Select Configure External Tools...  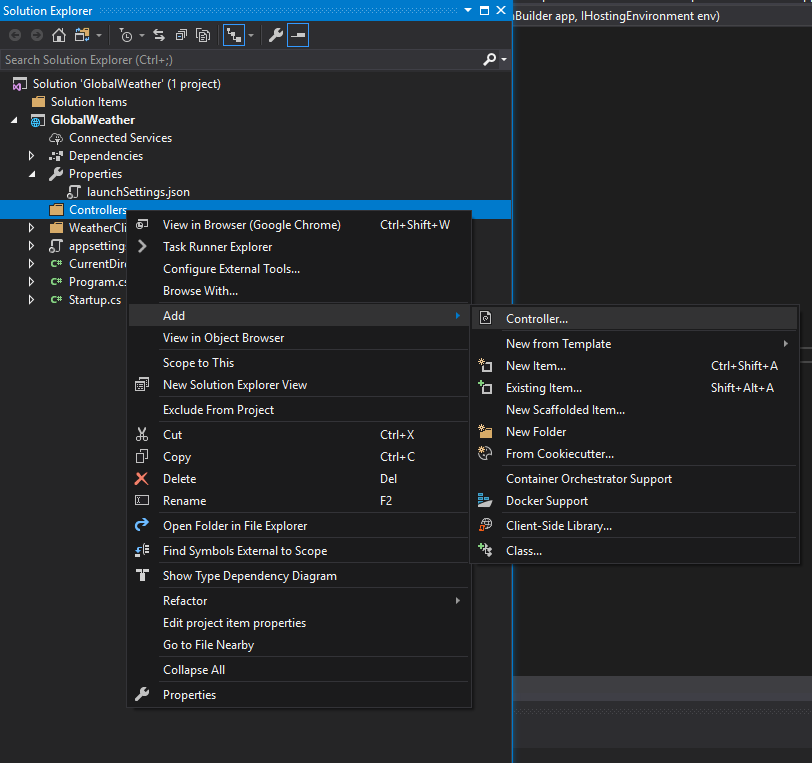point(299,269)
